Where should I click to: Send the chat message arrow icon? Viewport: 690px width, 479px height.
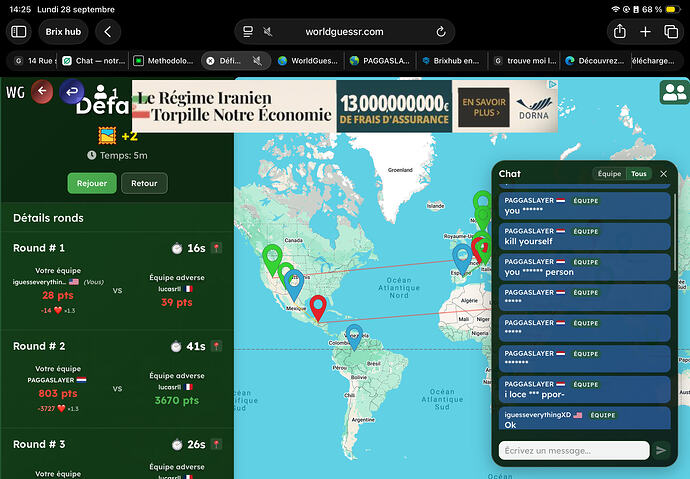(x=661, y=450)
